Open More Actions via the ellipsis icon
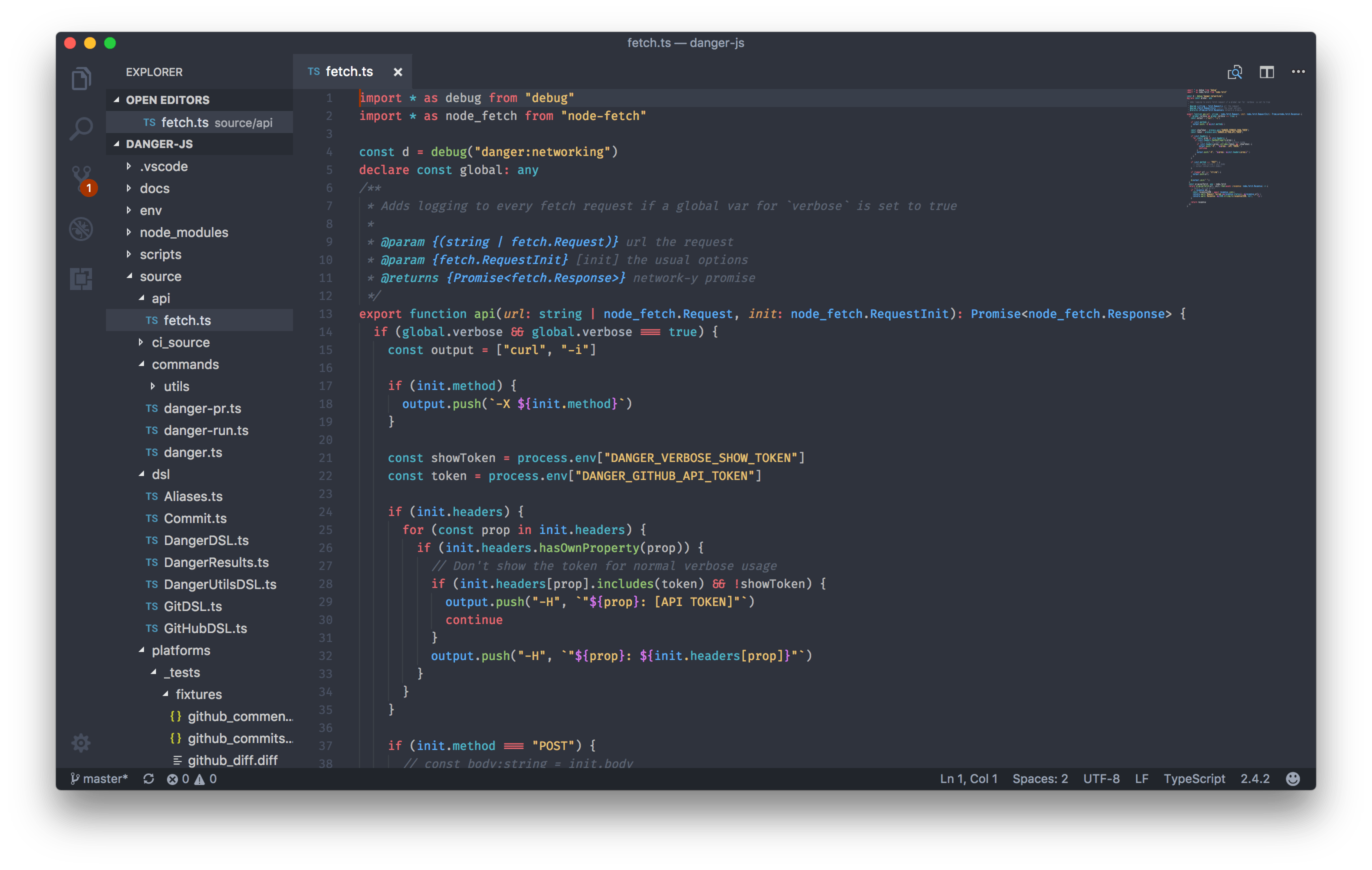Viewport: 1372px width, 870px height. (x=1298, y=72)
